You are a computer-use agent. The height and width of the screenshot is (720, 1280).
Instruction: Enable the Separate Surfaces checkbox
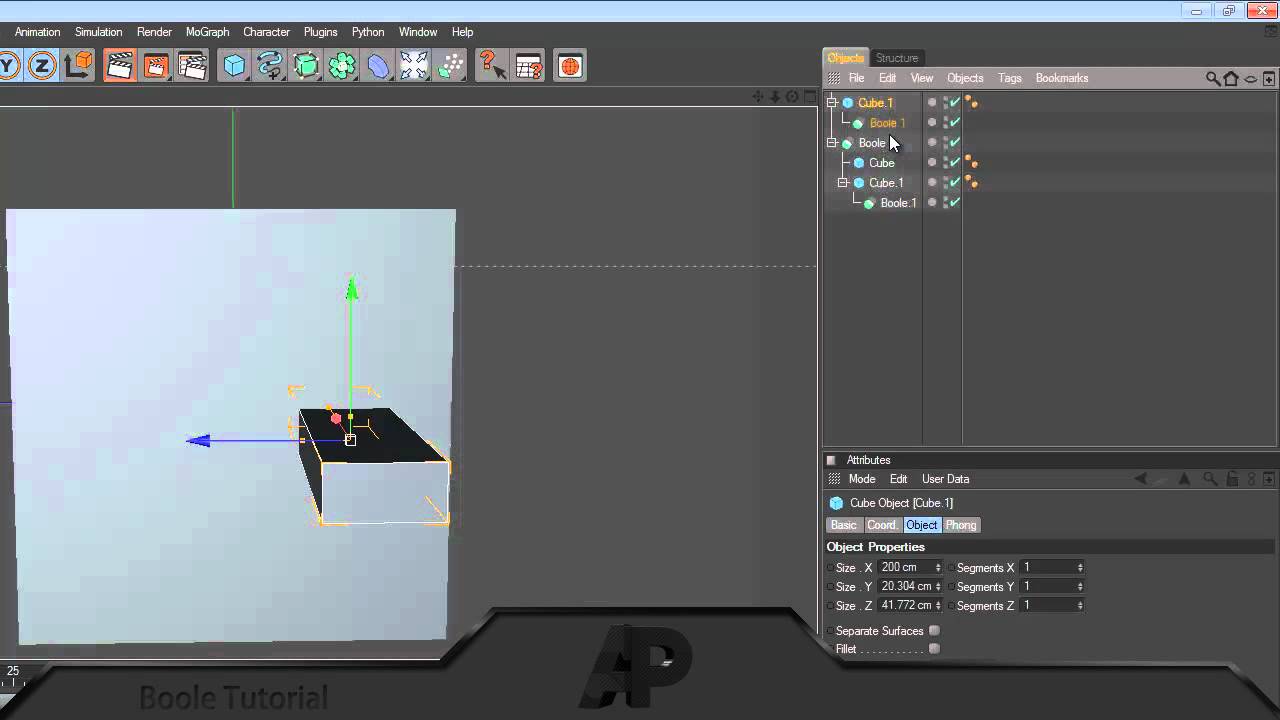[934, 631]
